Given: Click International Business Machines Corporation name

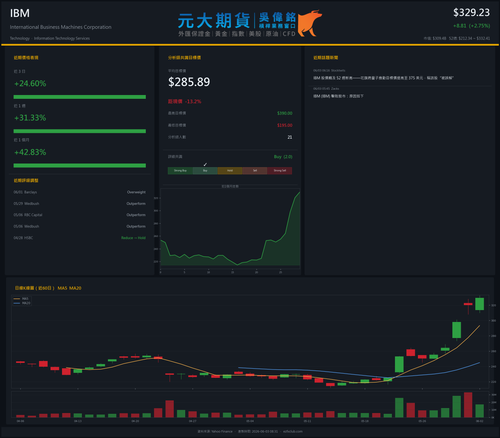Looking at the screenshot, I should click(x=61, y=27).
